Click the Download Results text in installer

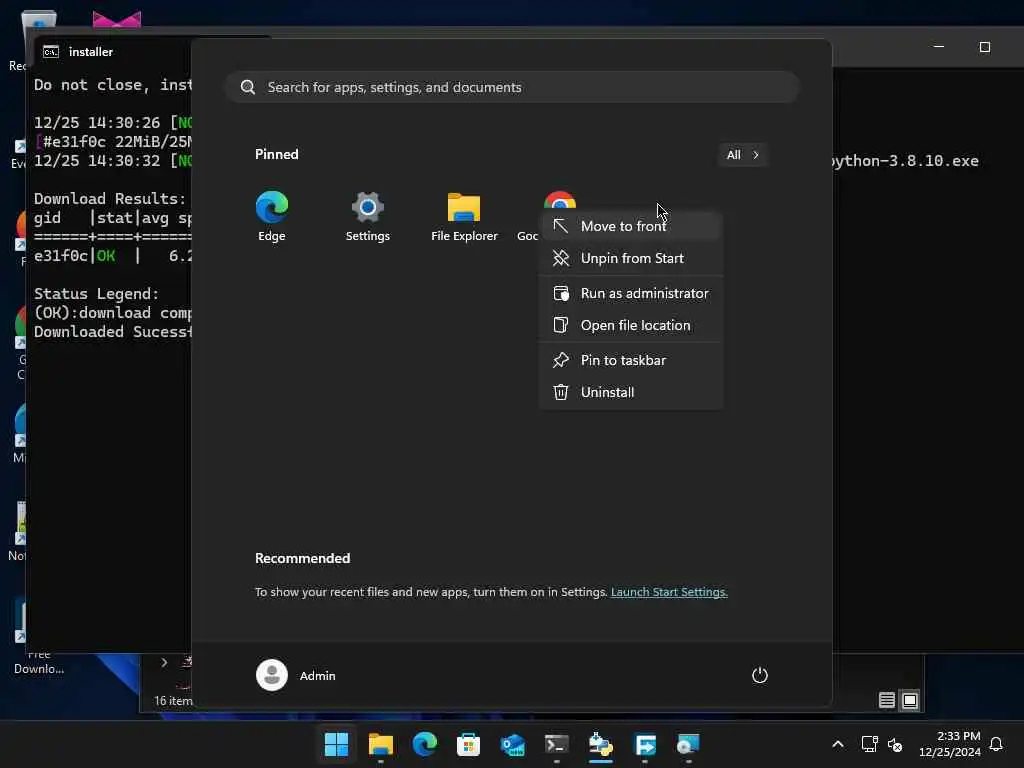click(x=110, y=199)
